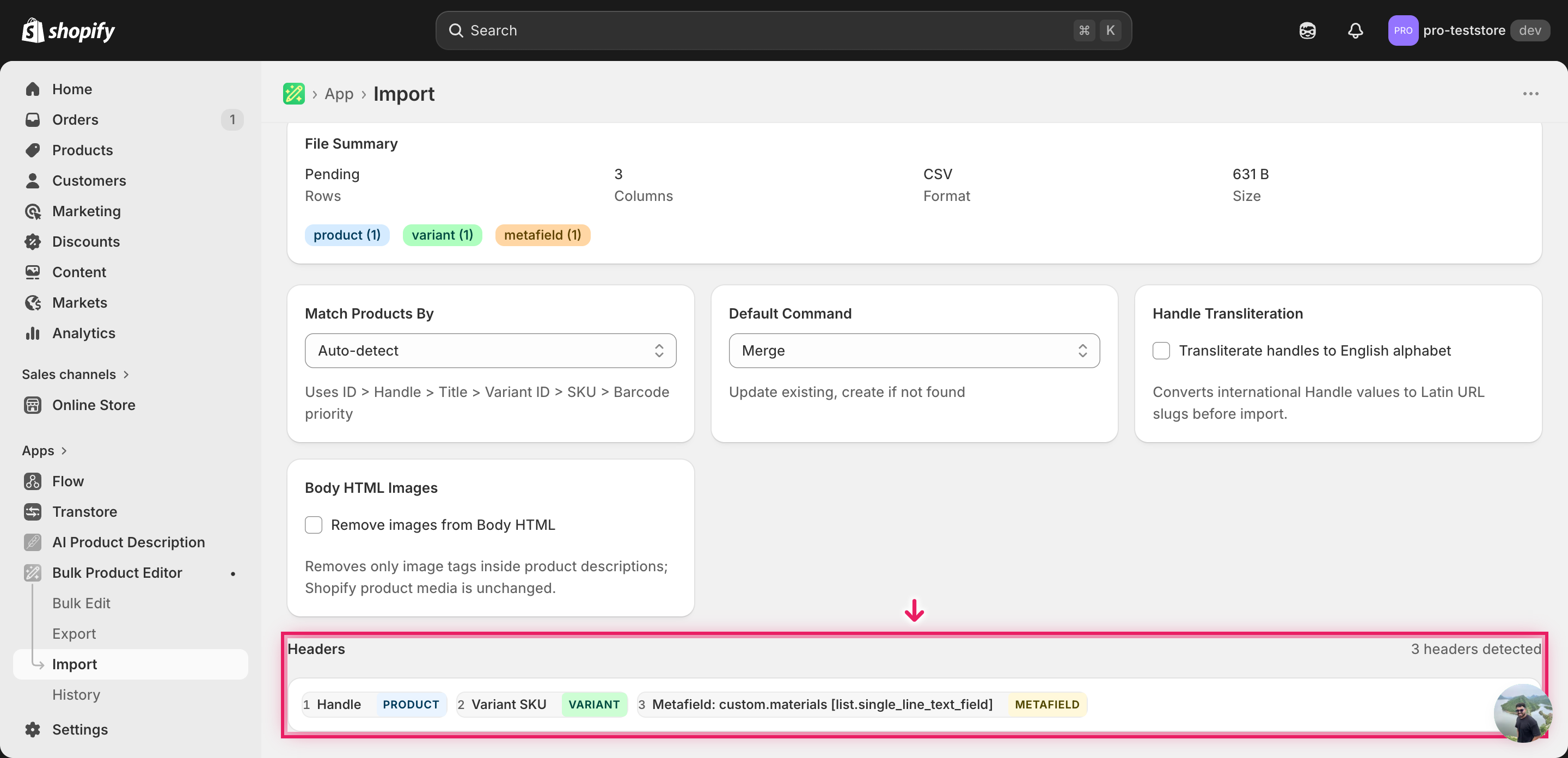Image resolution: width=1568 pixels, height=758 pixels.
Task: Click the Content image icon
Action: [x=33, y=272]
